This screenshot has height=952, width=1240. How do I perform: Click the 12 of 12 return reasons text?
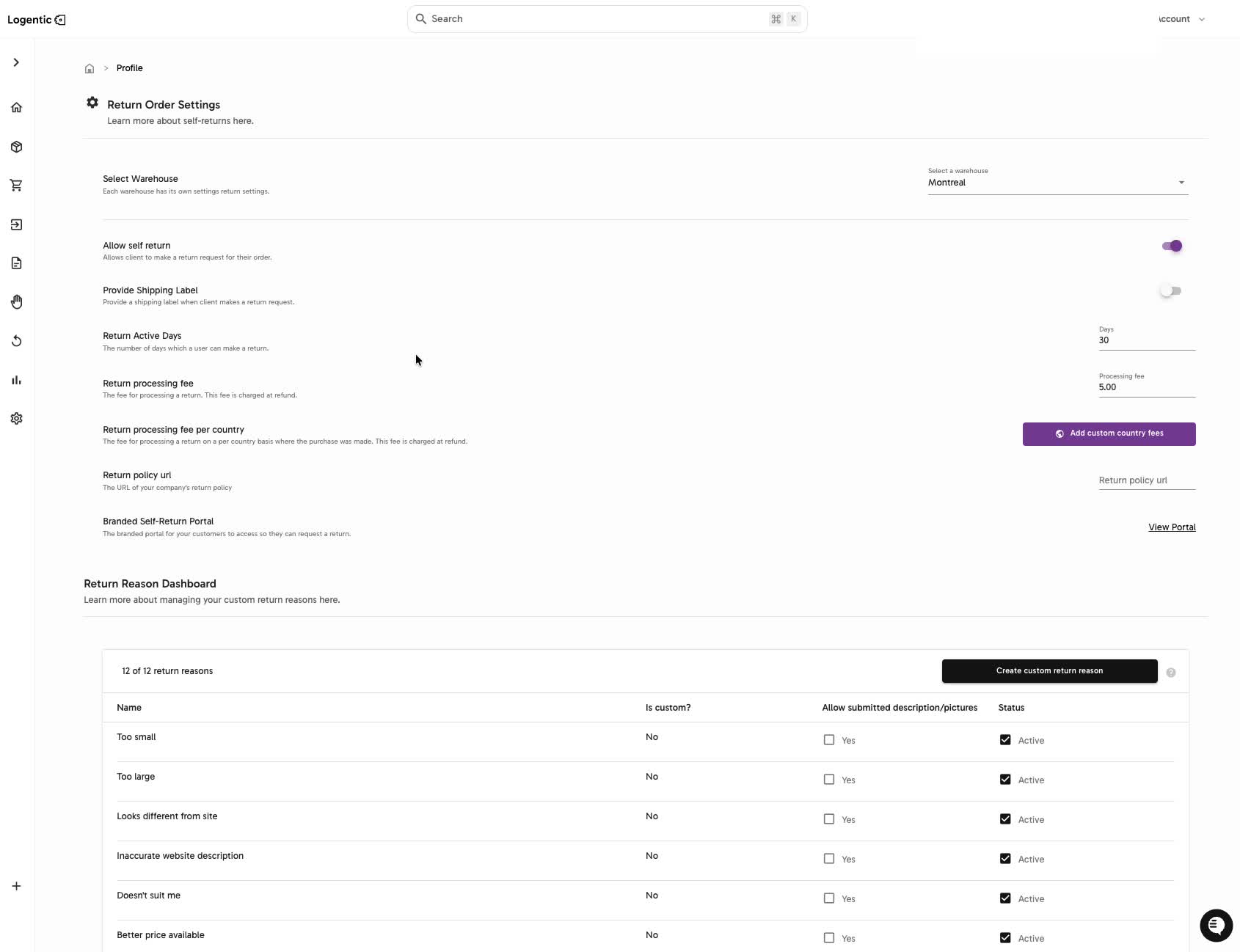167,671
